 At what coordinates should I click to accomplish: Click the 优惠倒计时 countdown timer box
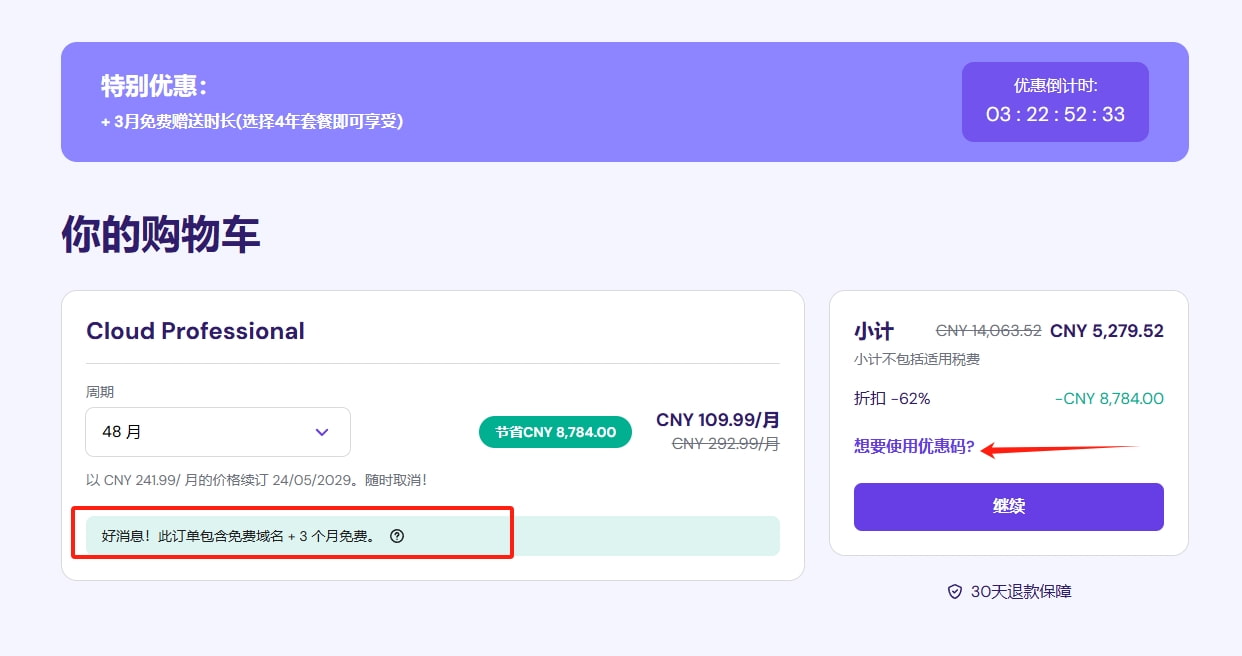point(1055,101)
